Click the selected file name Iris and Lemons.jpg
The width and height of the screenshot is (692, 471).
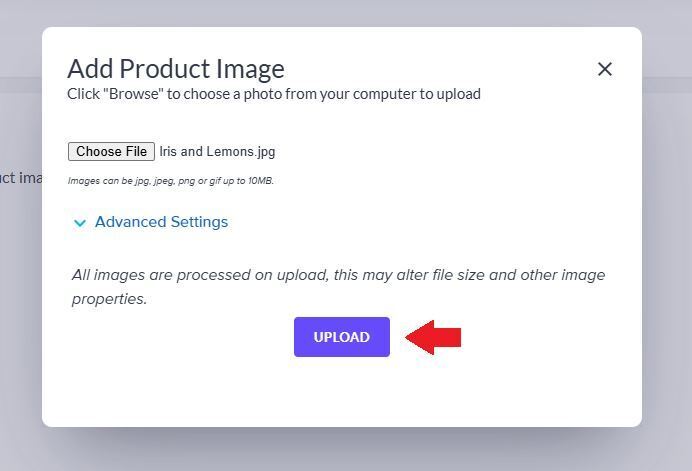click(217, 152)
